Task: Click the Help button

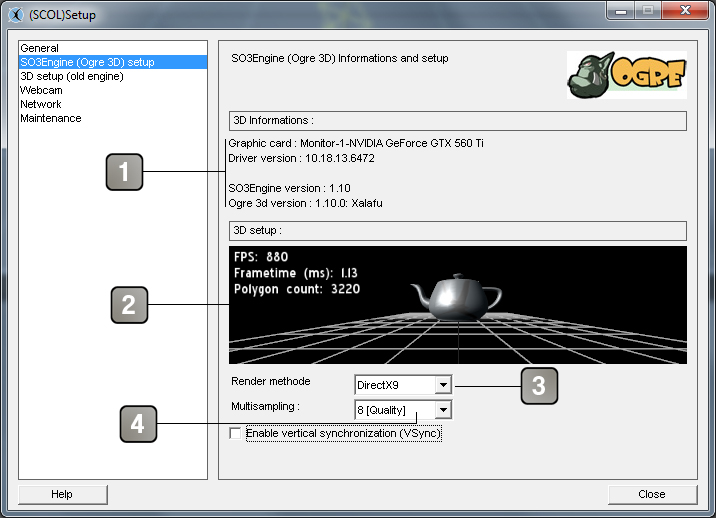Action: (x=63, y=494)
